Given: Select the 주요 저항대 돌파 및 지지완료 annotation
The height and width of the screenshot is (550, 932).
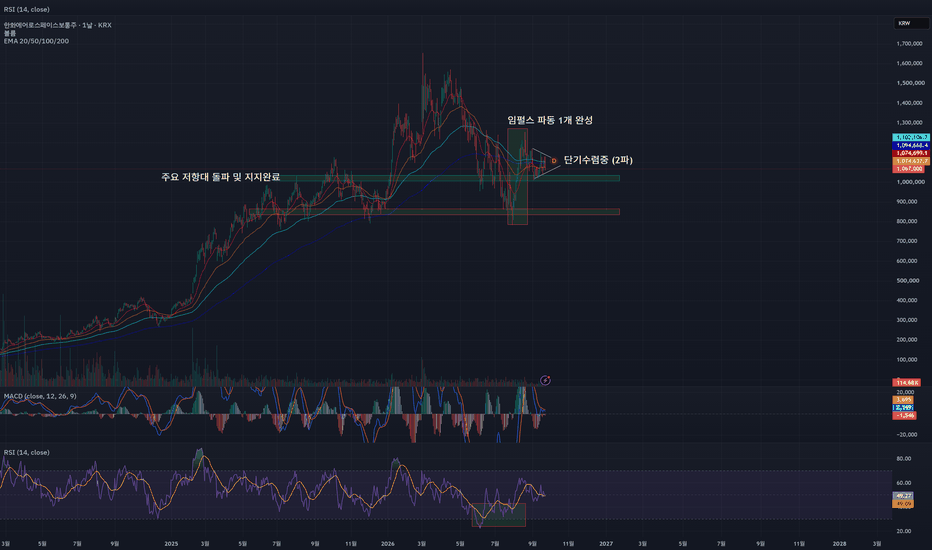Looking at the screenshot, I should click(x=221, y=177).
